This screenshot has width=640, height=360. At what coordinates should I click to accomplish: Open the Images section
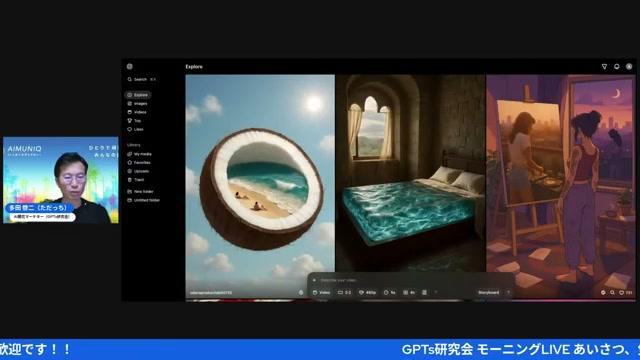tap(138, 104)
